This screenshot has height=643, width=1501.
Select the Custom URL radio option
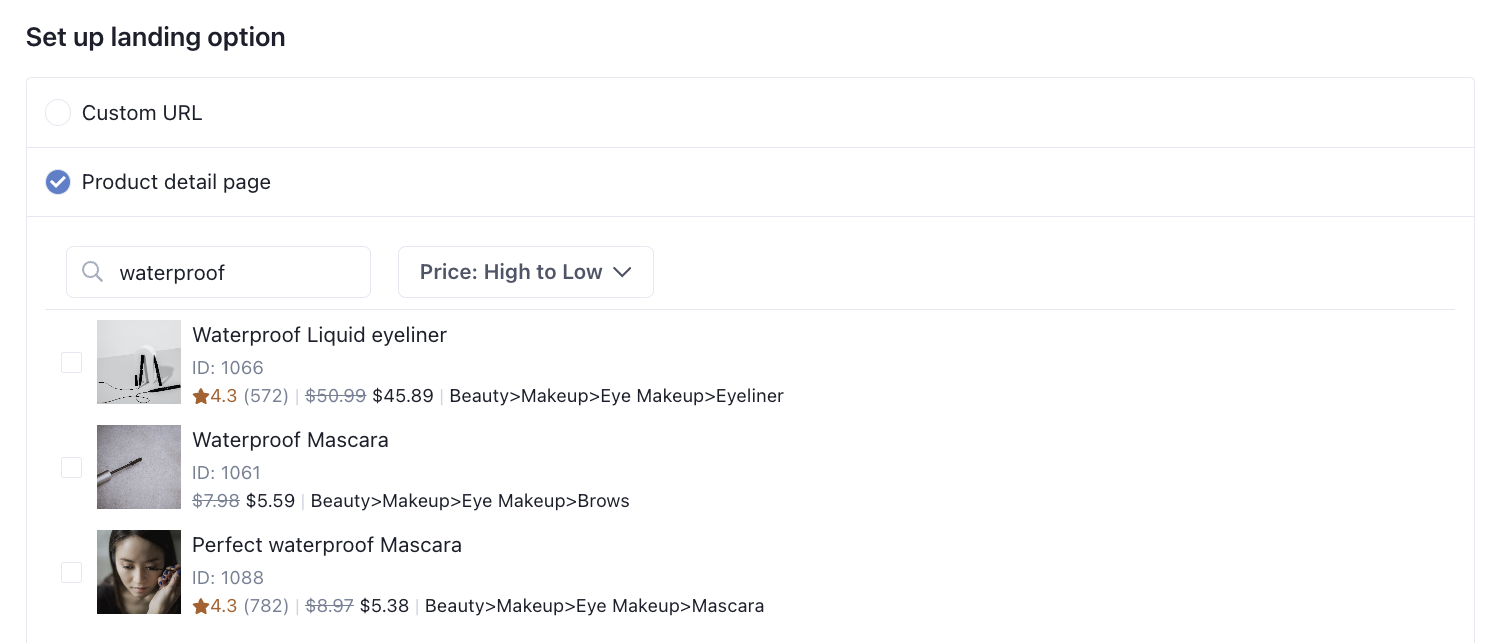58,113
